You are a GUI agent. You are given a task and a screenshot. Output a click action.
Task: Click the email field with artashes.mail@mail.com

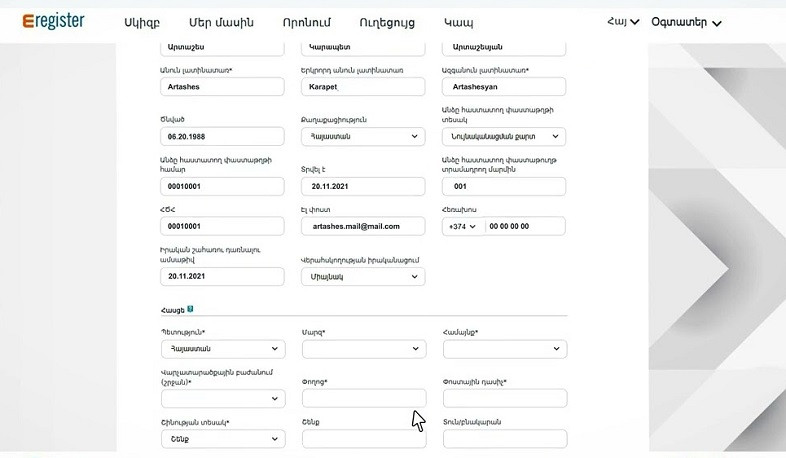tap(363, 226)
